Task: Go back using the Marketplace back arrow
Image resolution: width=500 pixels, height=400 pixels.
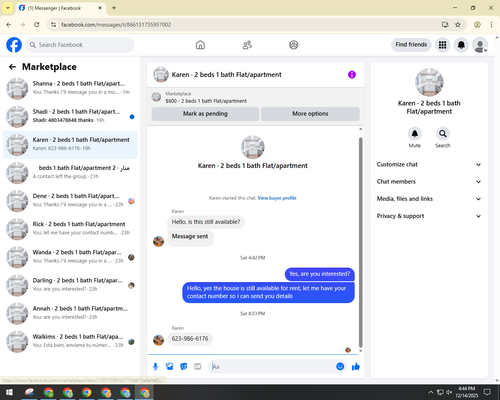Action: pyautogui.click(x=12, y=67)
